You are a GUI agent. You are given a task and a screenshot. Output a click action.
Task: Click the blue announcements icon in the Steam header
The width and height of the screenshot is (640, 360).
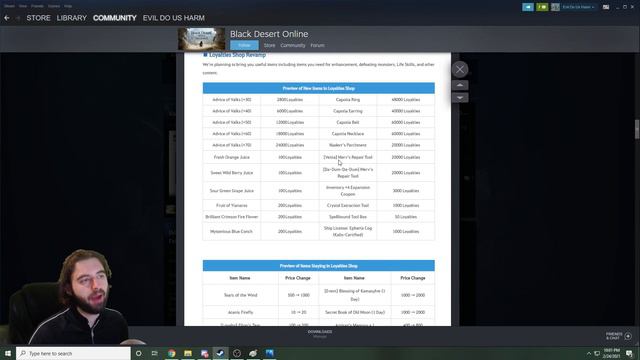528,7
